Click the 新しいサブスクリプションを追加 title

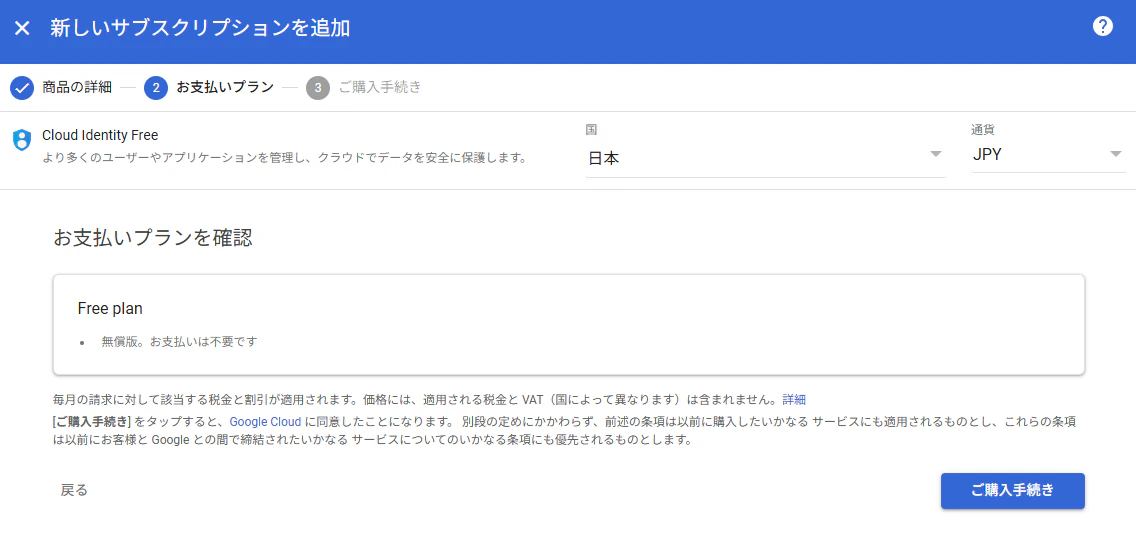coord(200,28)
